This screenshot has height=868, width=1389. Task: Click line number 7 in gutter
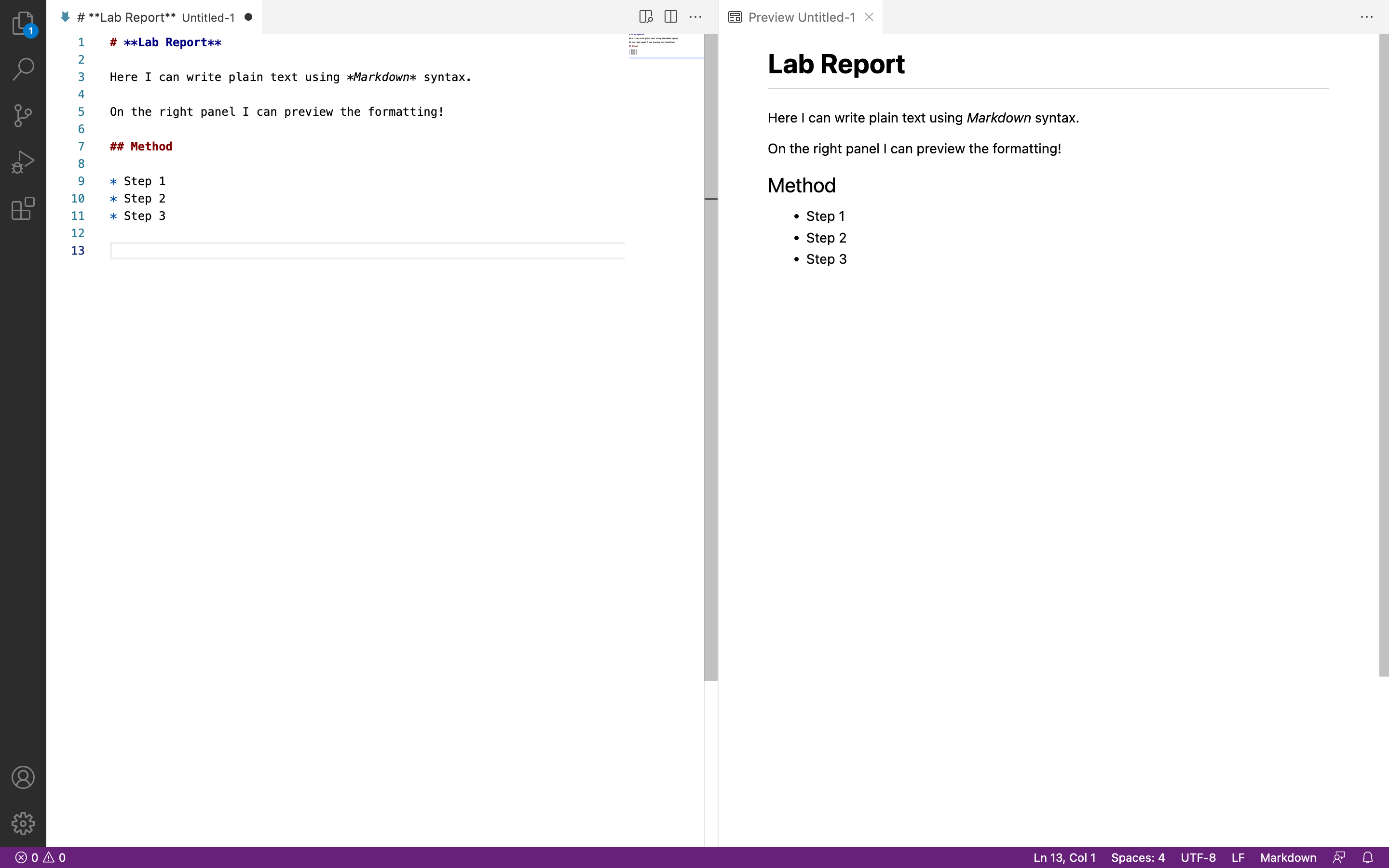(x=82, y=147)
